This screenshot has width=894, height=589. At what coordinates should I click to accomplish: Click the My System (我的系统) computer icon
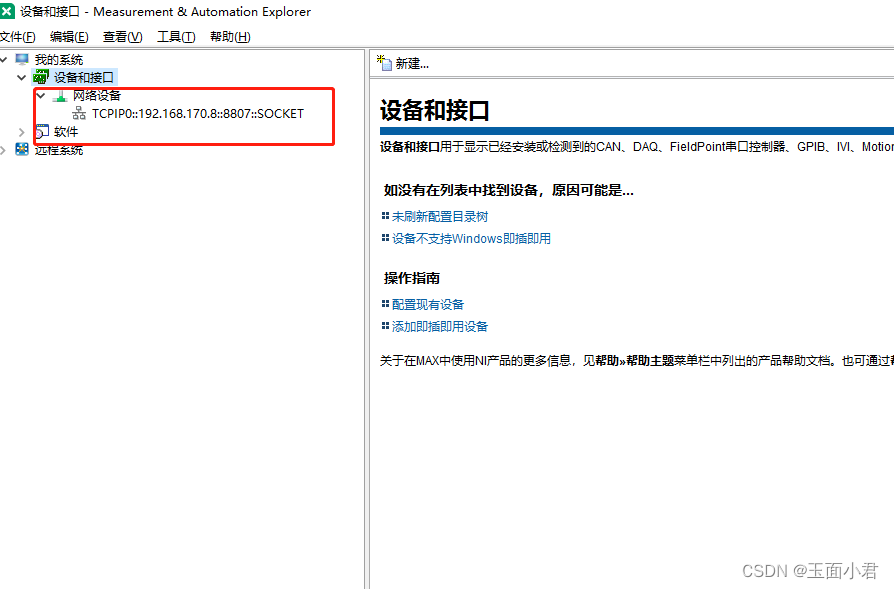coord(22,59)
